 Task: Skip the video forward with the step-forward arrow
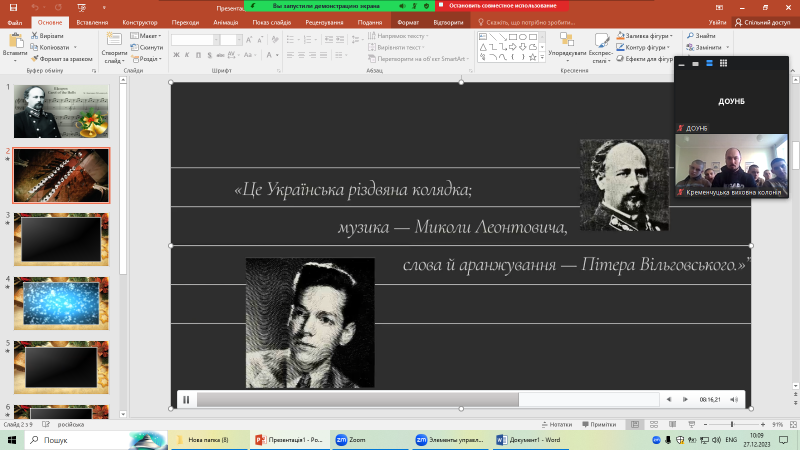point(685,399)
